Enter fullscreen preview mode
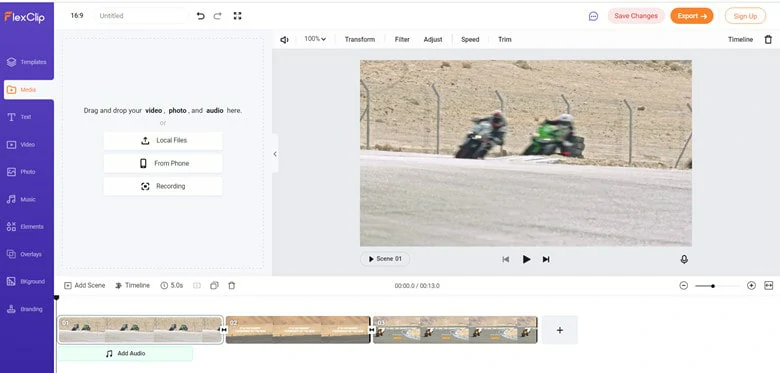This screenshot has height=373, width=780. [x=237, y=16]
